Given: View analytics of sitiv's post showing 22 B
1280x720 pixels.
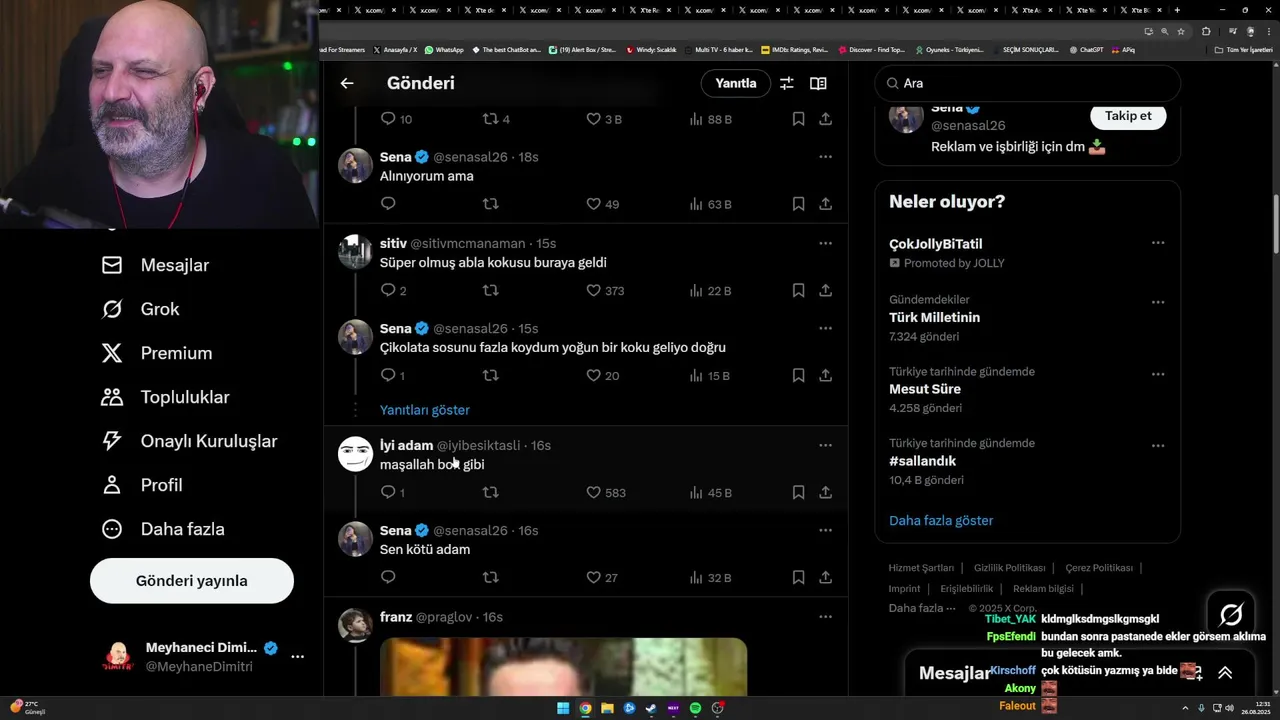Looking at the screenshot, I should click(x=711, y=291).
